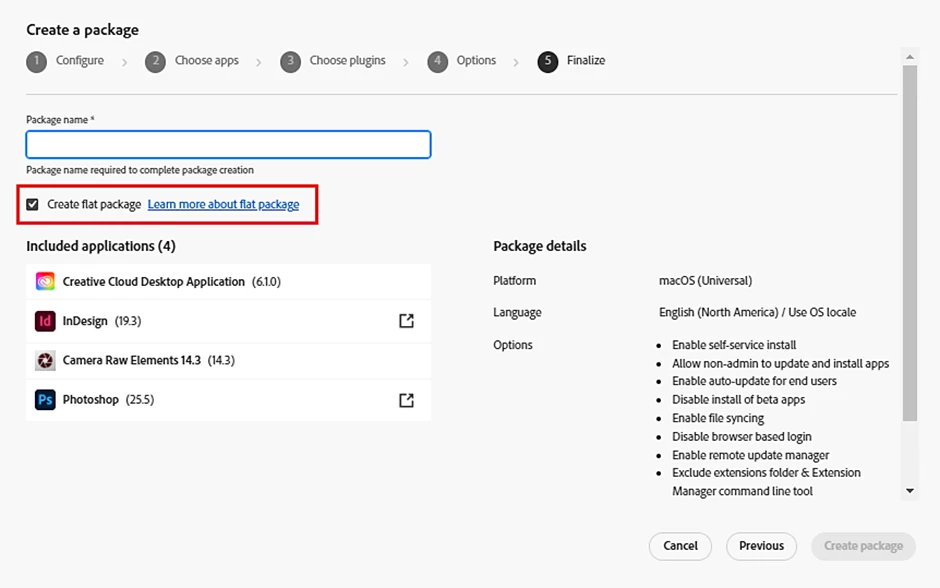Click the Previous button
Image resolution: width=940 pixels, height=588 pixels.
[761, 546]
